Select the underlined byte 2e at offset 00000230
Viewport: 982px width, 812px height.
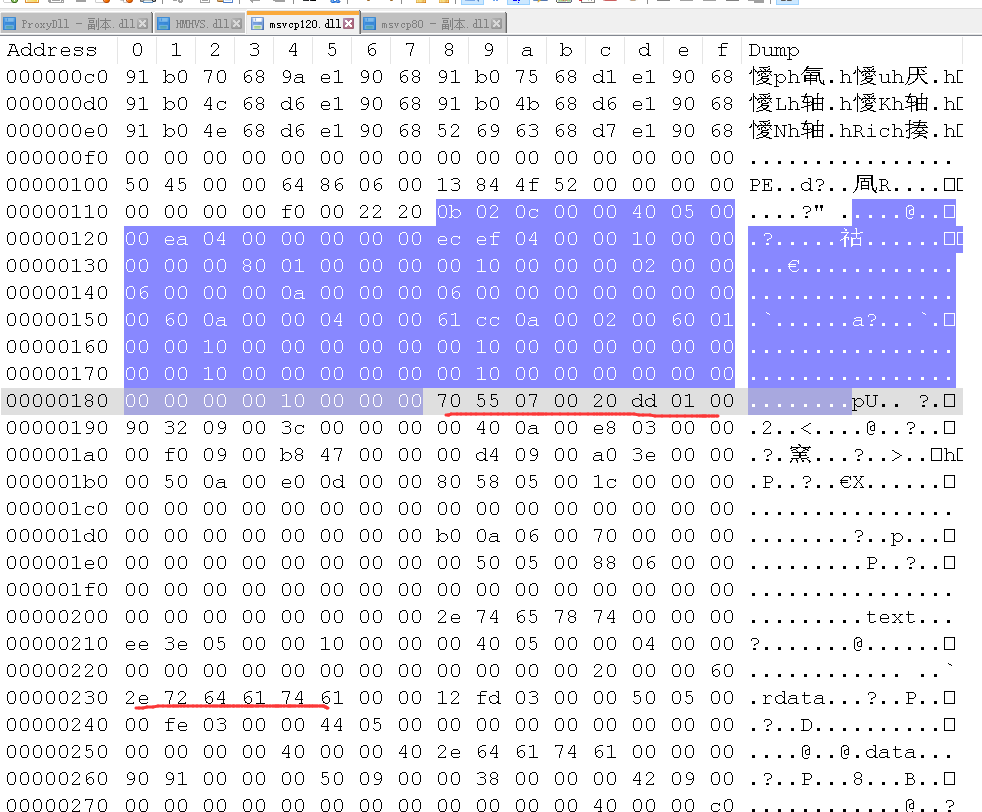[x=137, y=697]
